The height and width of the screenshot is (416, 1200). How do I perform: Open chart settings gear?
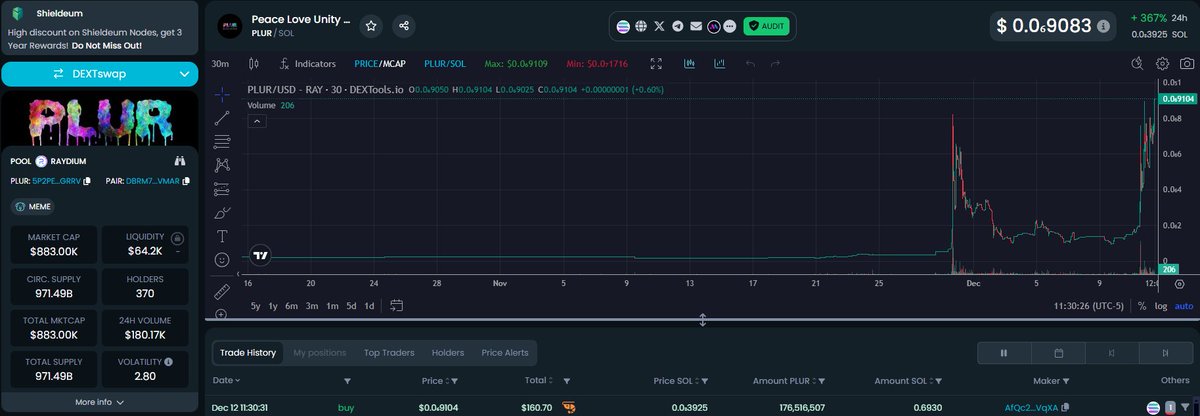pyautogui.click(x=1163, y=63)
